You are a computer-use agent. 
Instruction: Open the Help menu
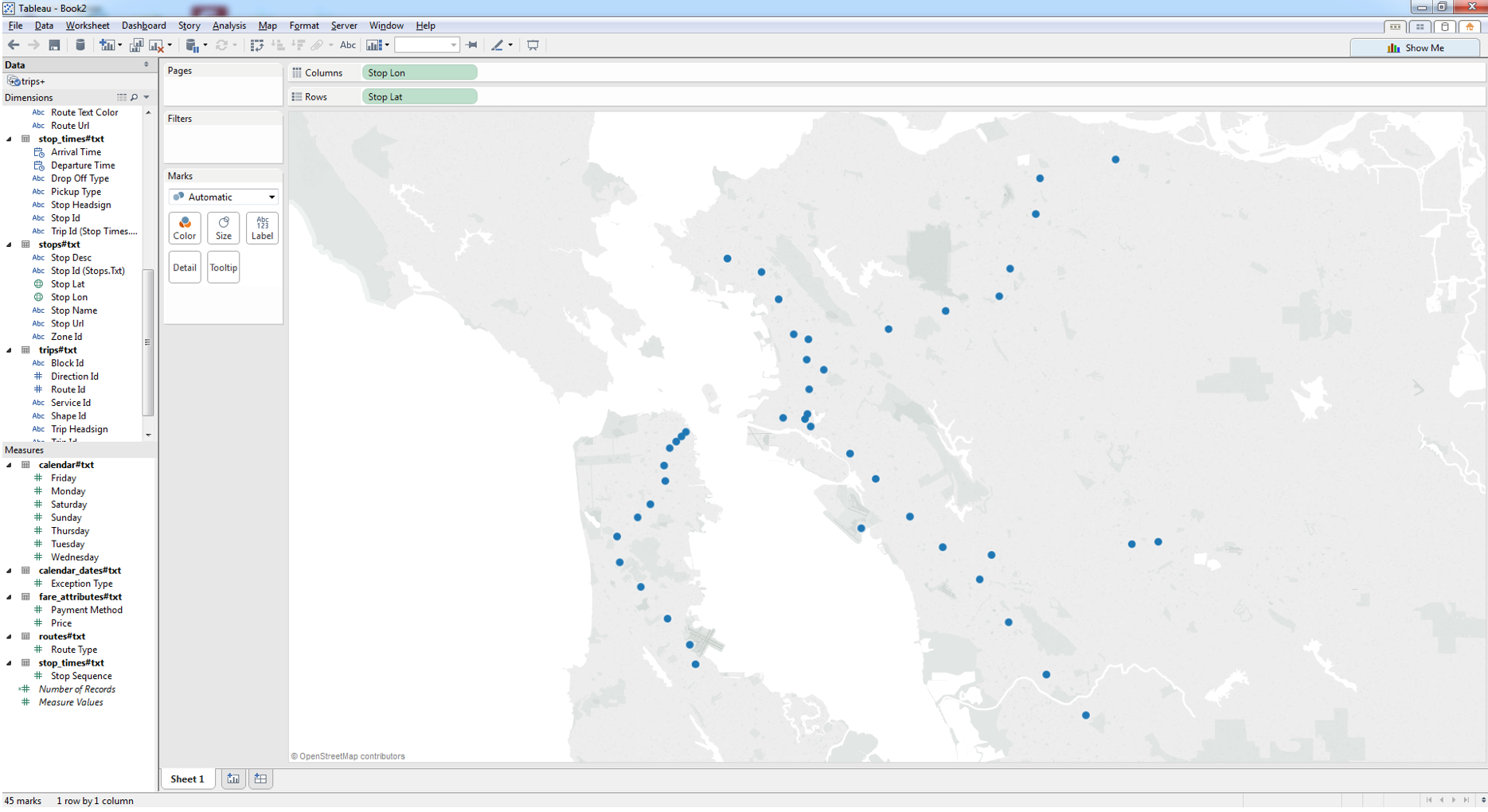tap(425, 25)
